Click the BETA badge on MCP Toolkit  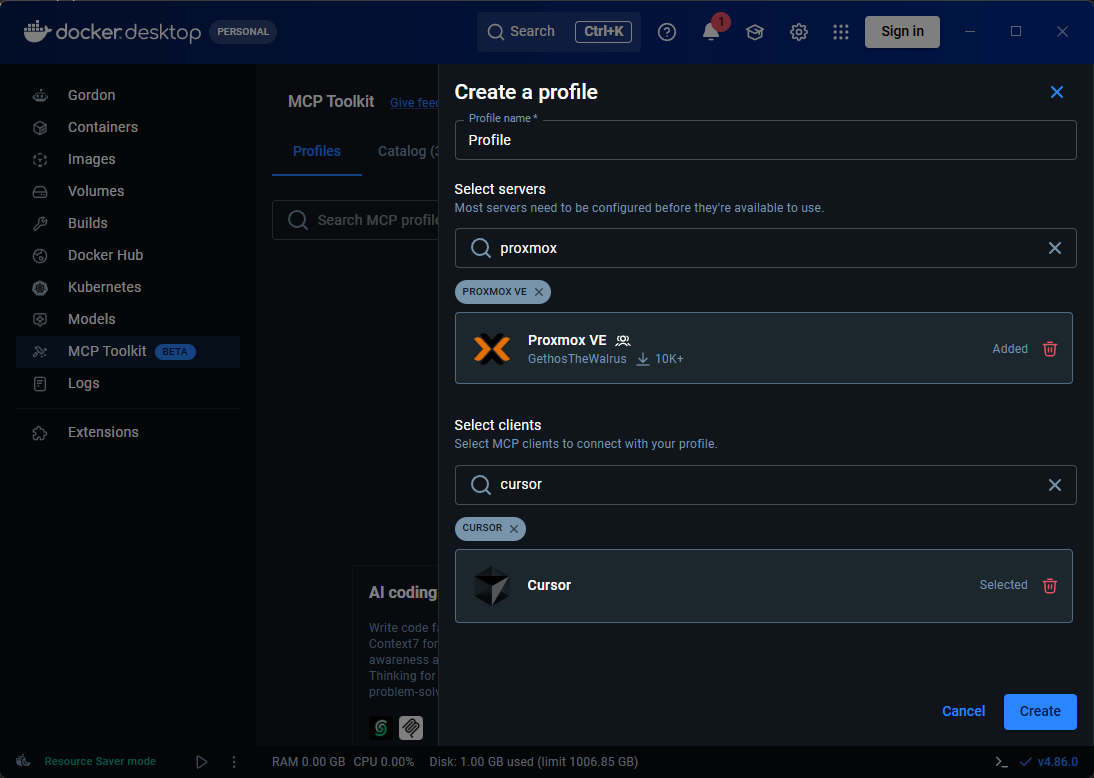[x=174, y=352]
